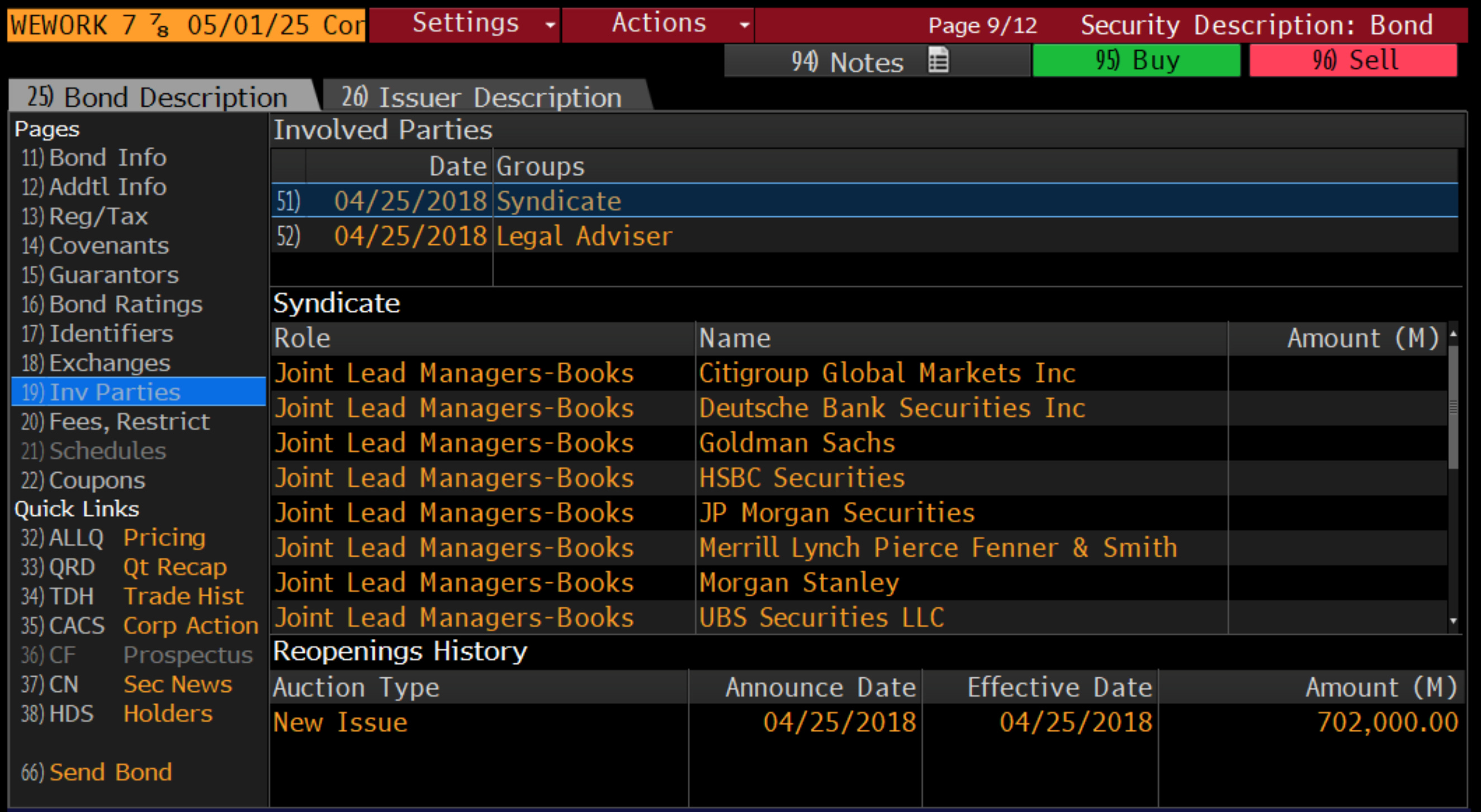Open the Covenants page
The width and height of the screenshot is (1481, 812).
coord(95,245)
